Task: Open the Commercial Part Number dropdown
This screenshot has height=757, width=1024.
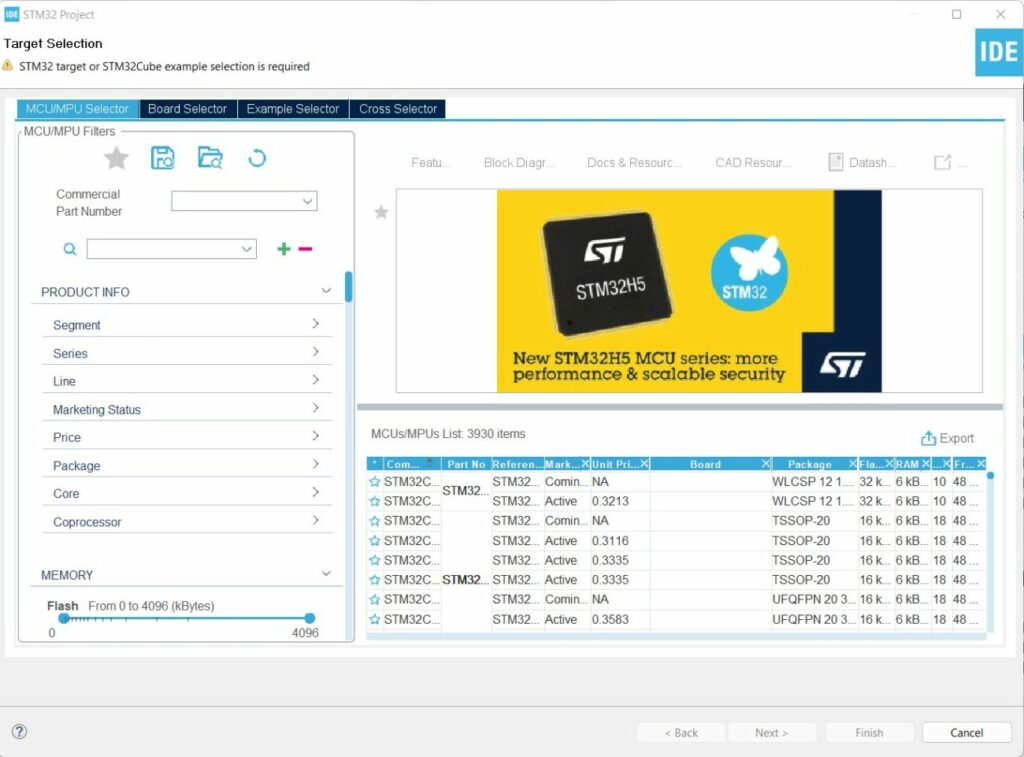Action: pos(307,202)
